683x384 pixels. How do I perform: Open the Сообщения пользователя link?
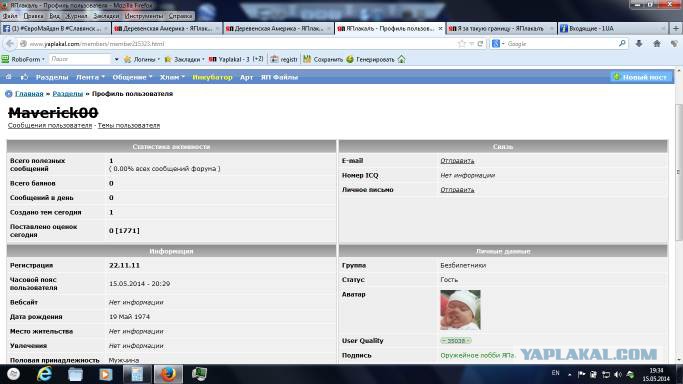[50, 125]
